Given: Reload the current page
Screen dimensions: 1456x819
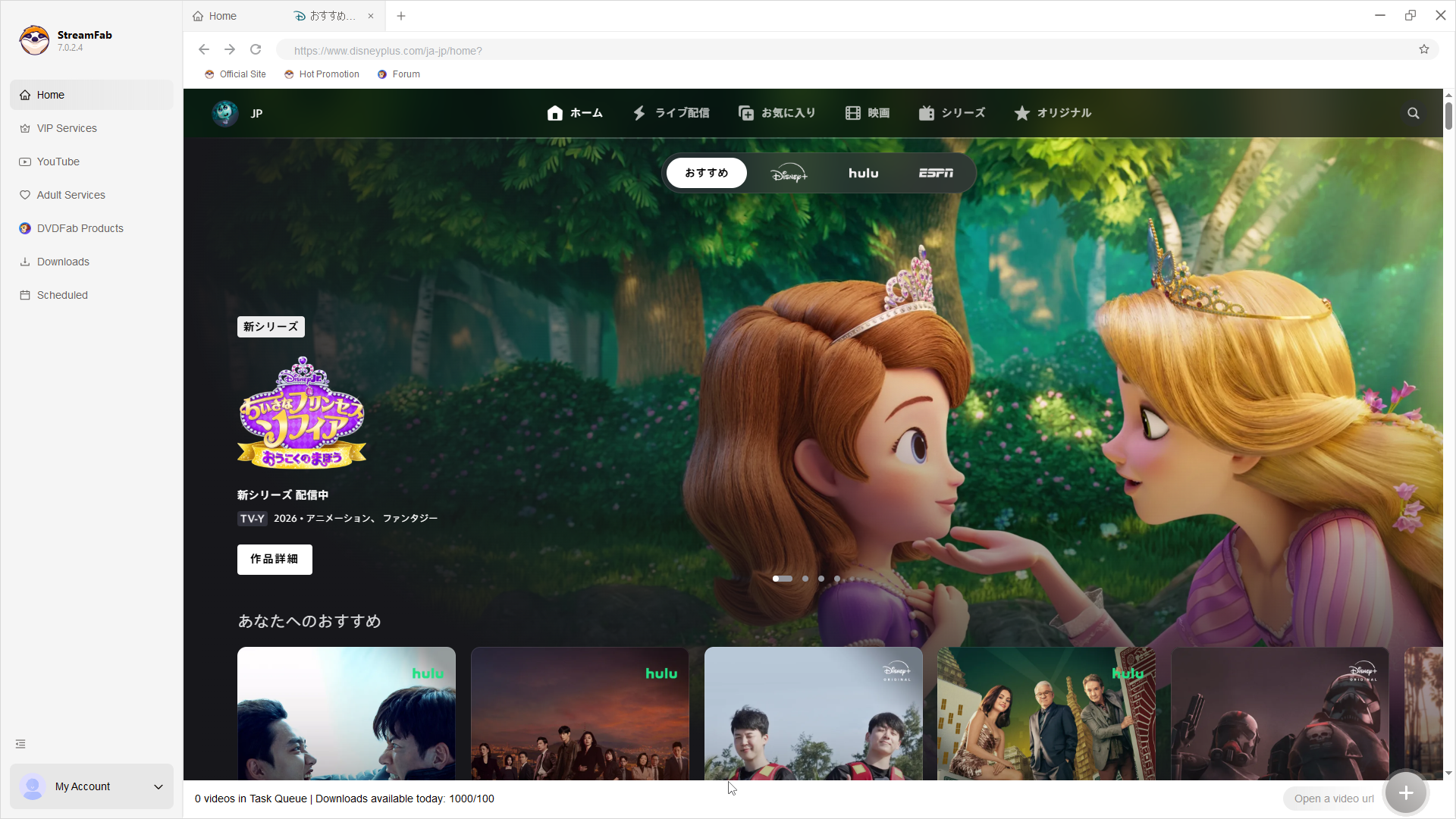Looking at the screenshot, I should pos(256,50).
